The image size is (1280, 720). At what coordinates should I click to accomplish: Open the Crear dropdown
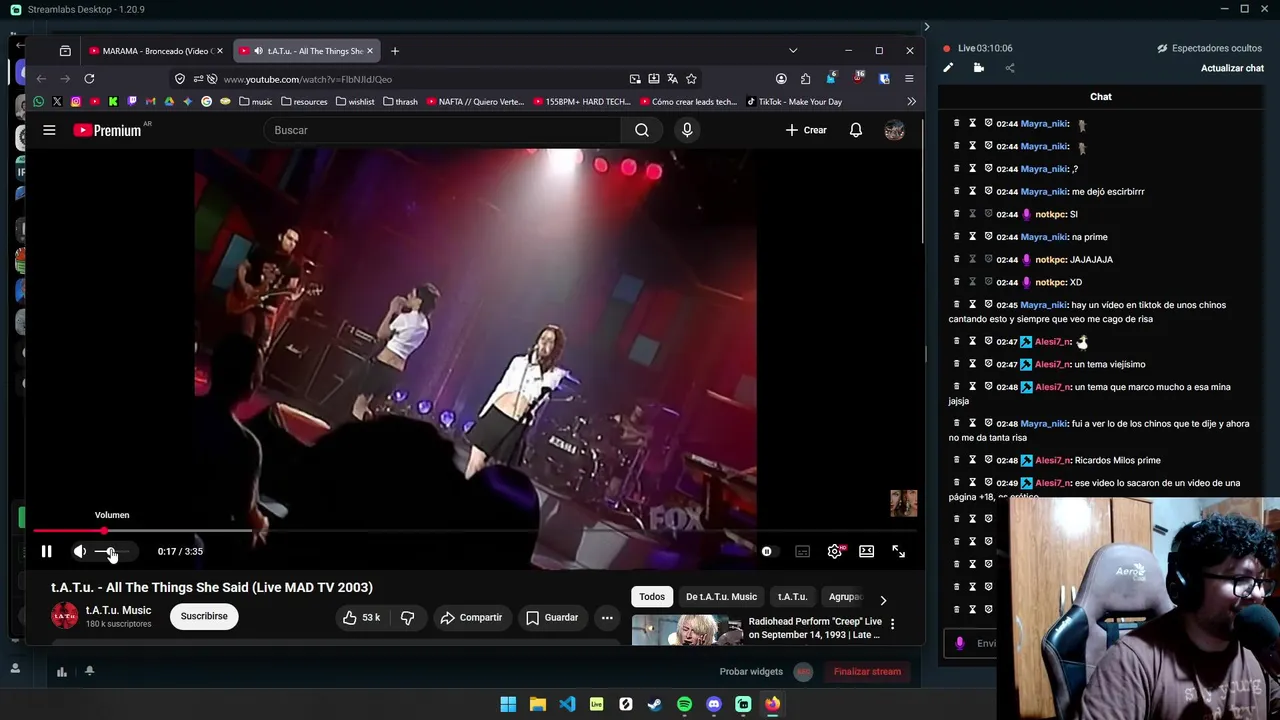806,130
